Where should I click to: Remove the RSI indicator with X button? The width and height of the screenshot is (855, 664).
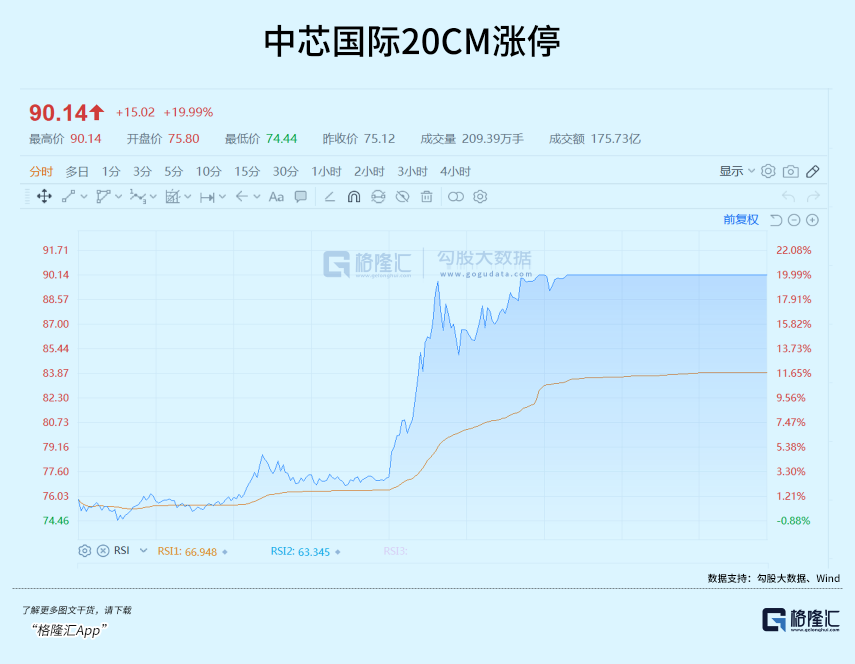click(102, 551)
